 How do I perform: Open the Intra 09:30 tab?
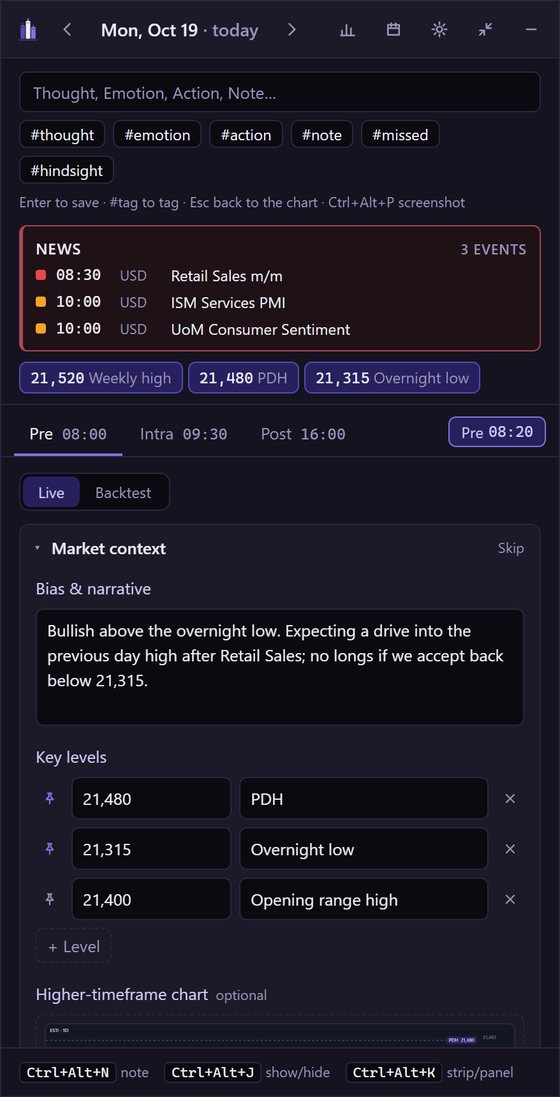pos(183,434)
